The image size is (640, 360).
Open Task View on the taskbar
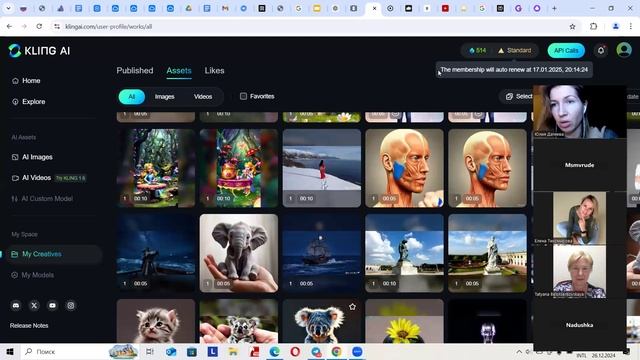150,351
